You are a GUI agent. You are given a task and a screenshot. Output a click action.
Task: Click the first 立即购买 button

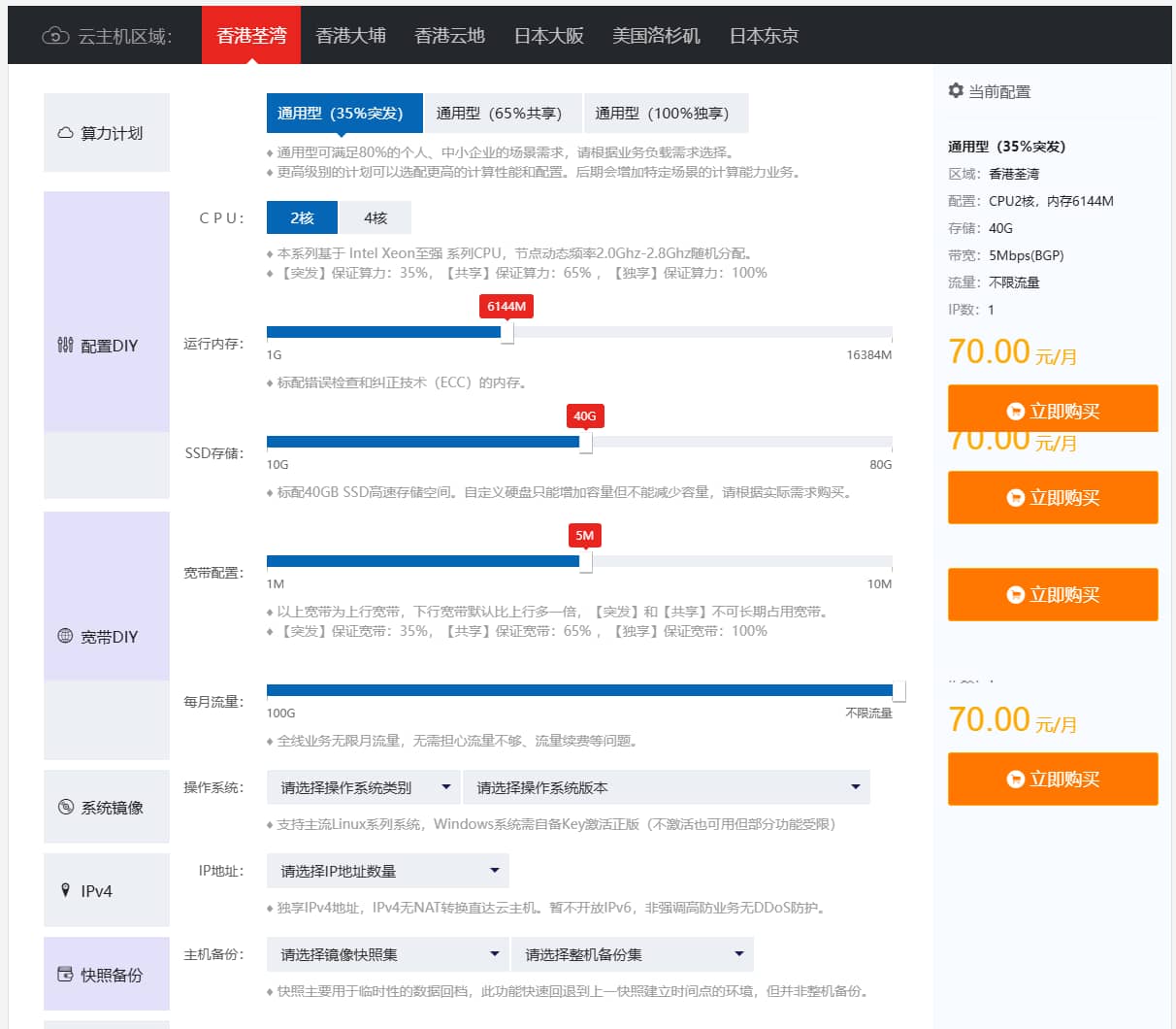[1053, 408]
